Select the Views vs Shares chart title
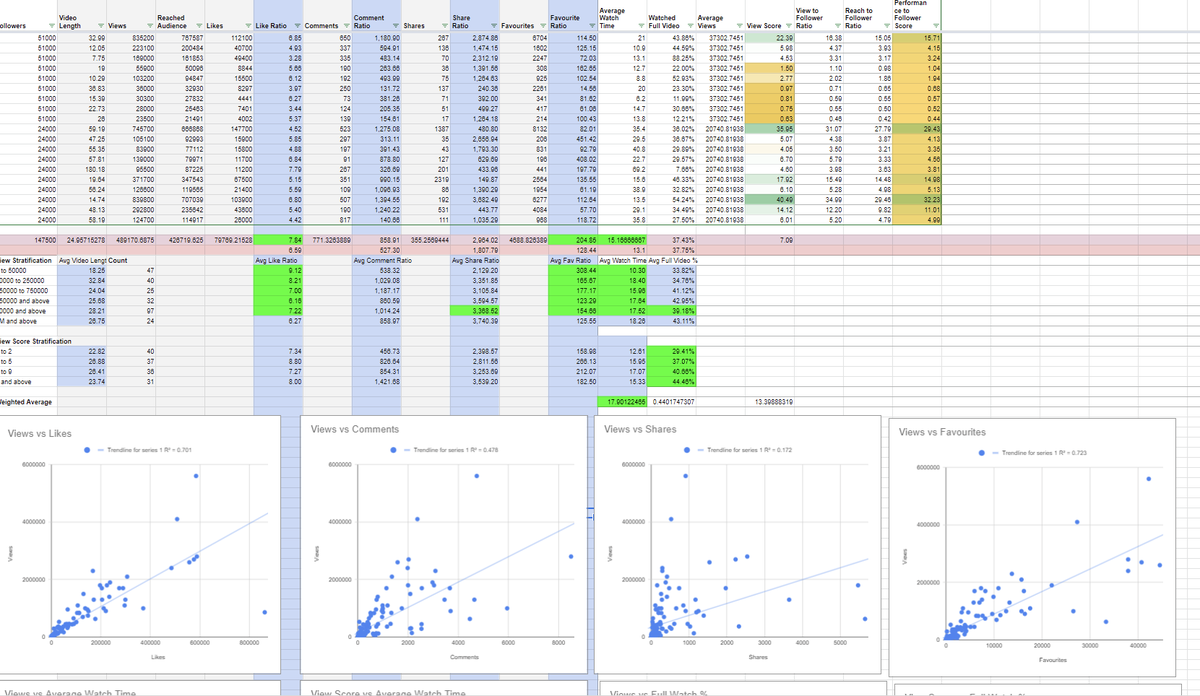Screen dimensions: 1200x696 [x=642, y=429]
